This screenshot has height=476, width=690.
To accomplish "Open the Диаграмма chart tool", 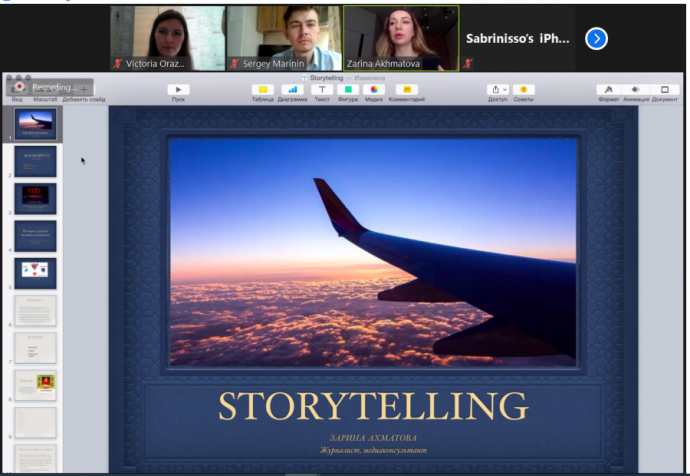I will [292, 90].
